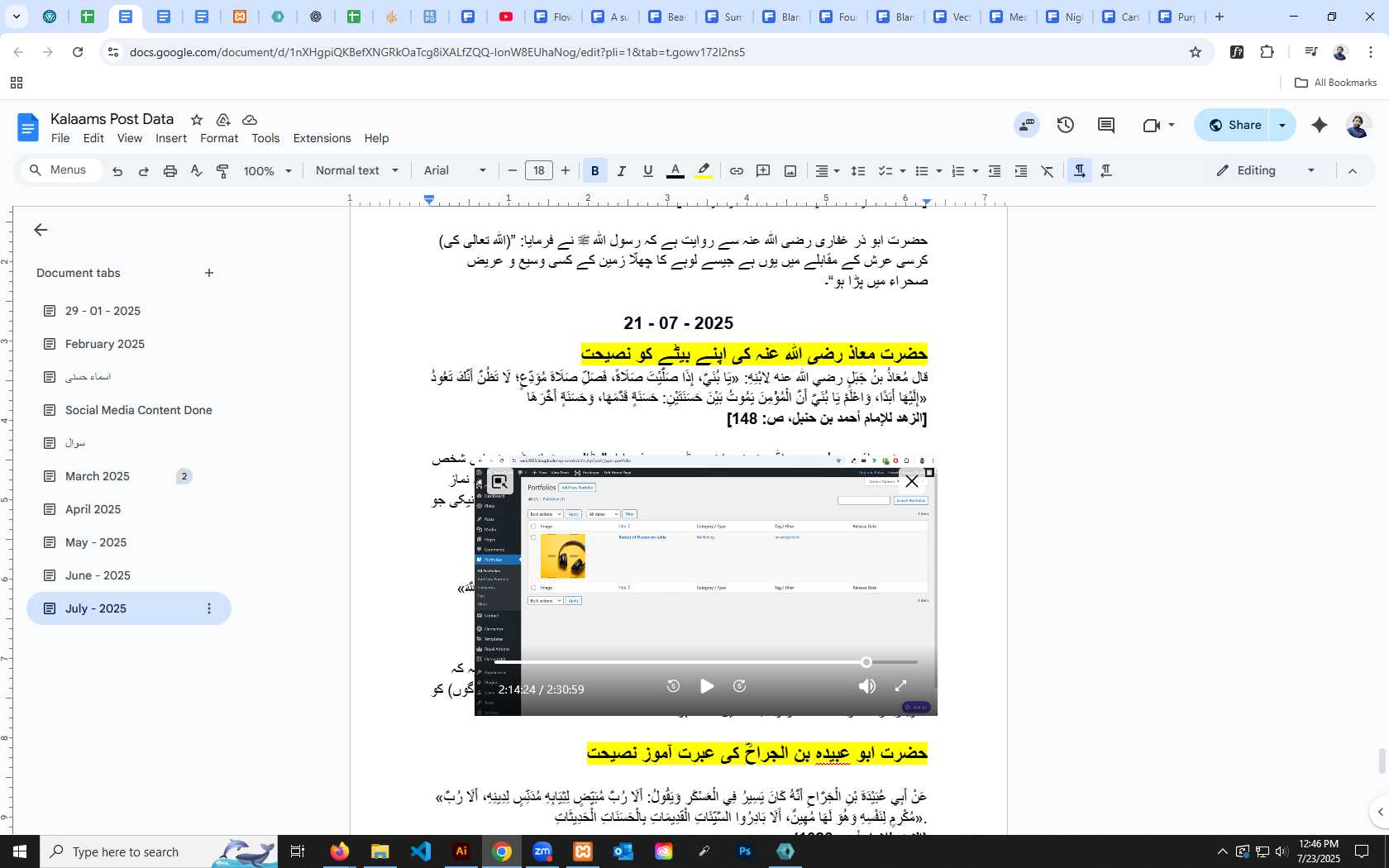
Task: Open the Arial font dropdown
Action: (455, 171)
